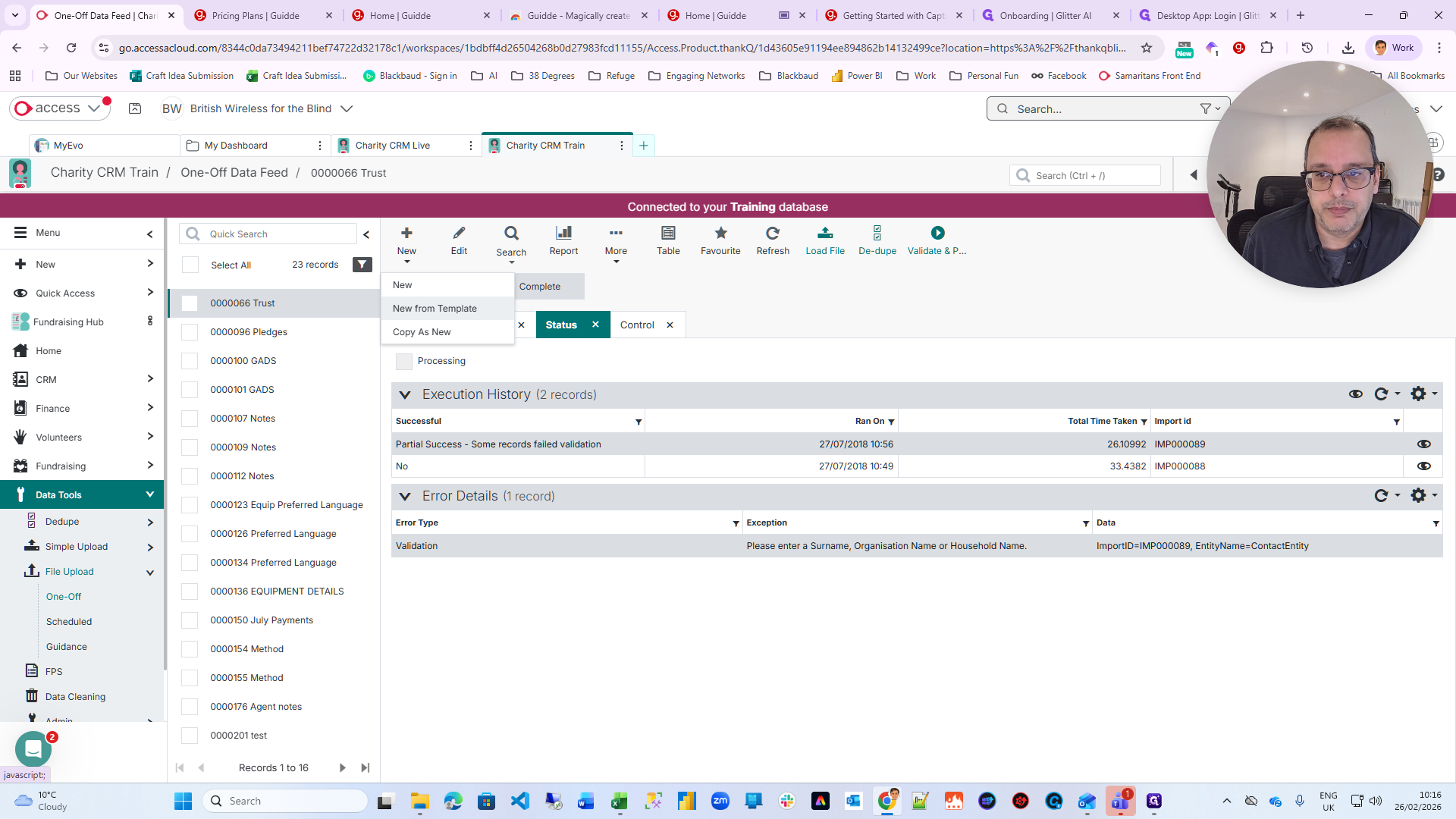Expand the Simple Upload menu item

150,547
